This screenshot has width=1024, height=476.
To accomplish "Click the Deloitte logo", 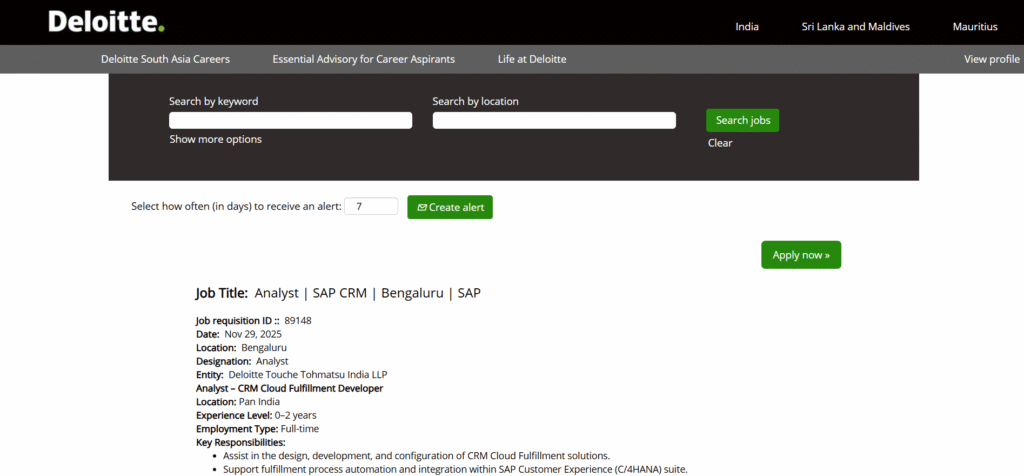I will point(106,22).
